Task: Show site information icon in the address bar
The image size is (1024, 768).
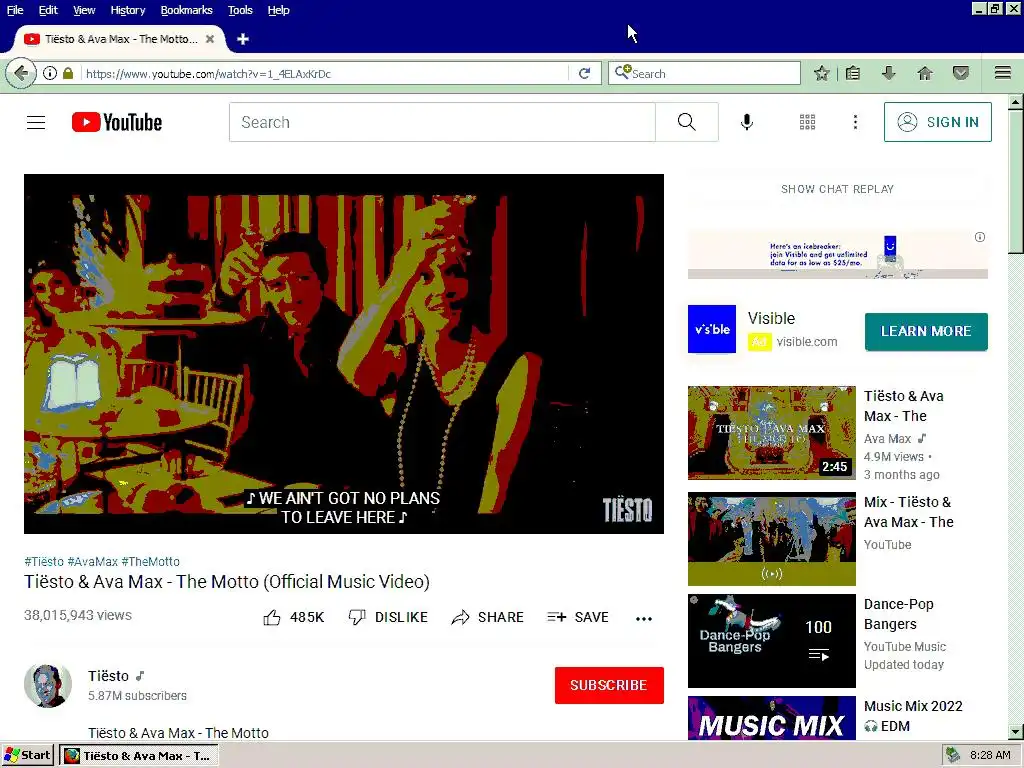Action: pyautogui.click(x=50, y=73)
